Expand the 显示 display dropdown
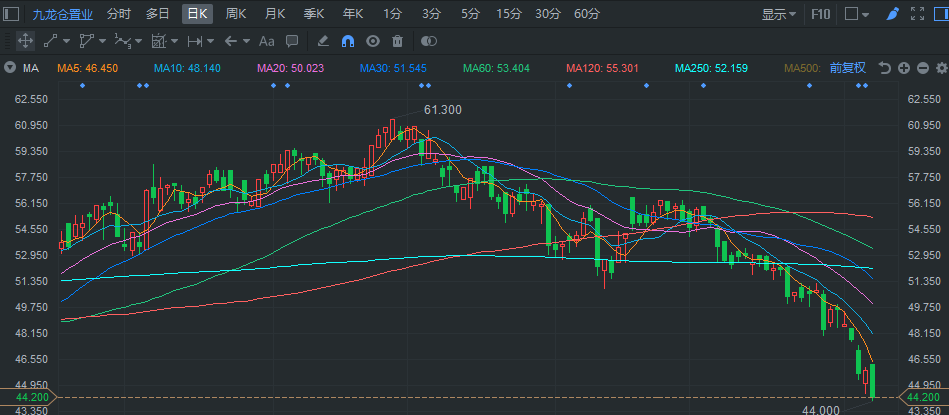Image resolution: width=949 pixels, height=415 pixels. pos(779,14)
